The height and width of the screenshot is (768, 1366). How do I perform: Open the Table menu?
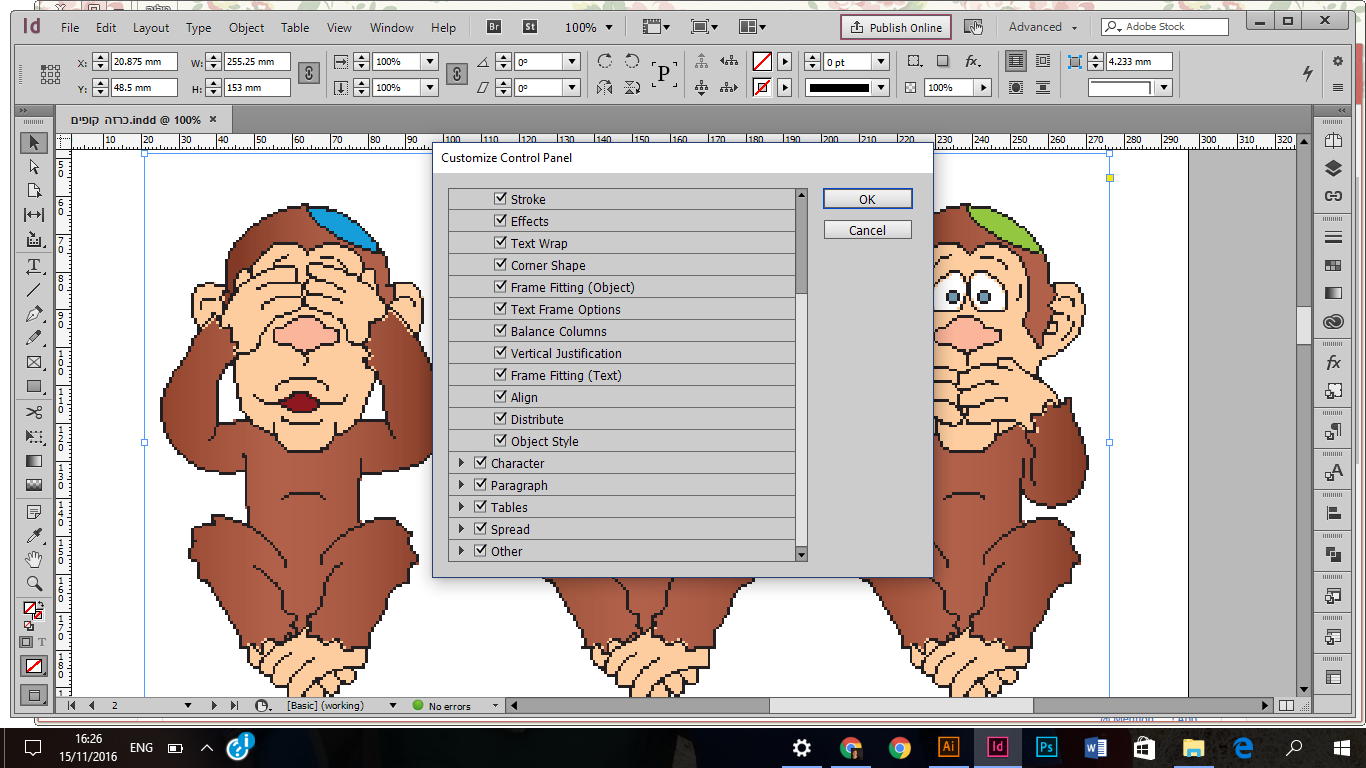[295, 27]
